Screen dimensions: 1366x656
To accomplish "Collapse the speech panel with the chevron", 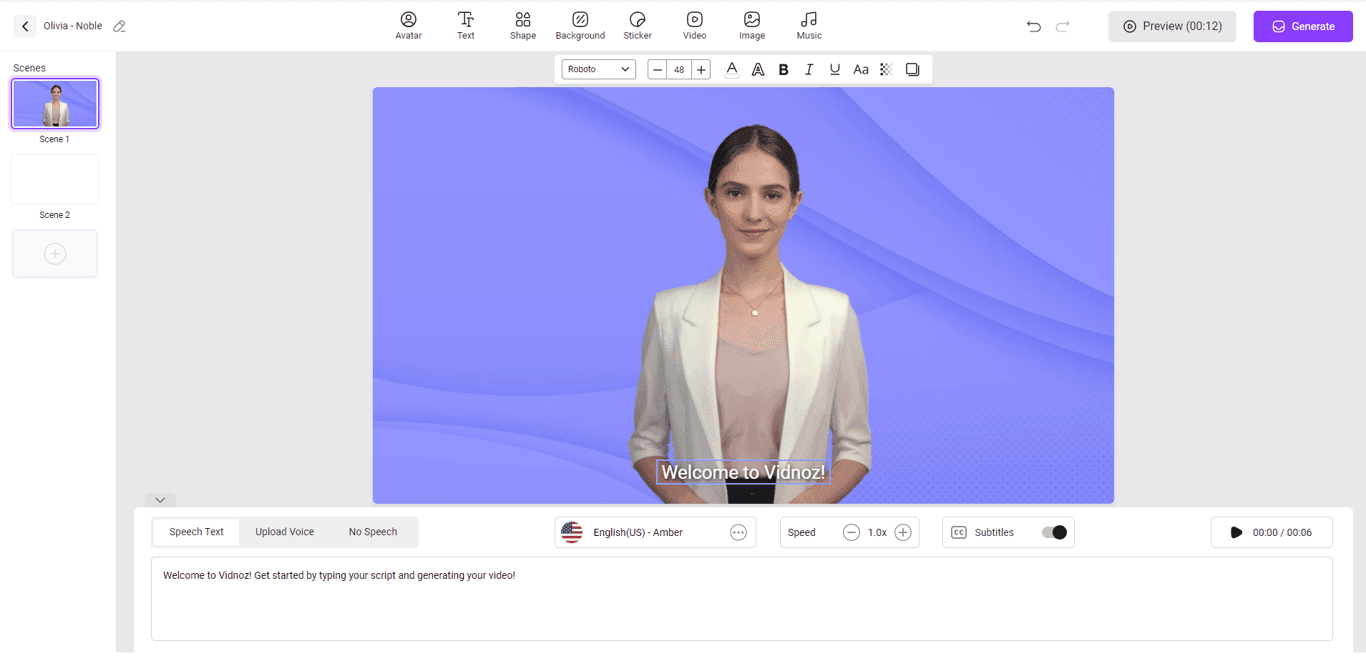I will (x=159, y=499).
